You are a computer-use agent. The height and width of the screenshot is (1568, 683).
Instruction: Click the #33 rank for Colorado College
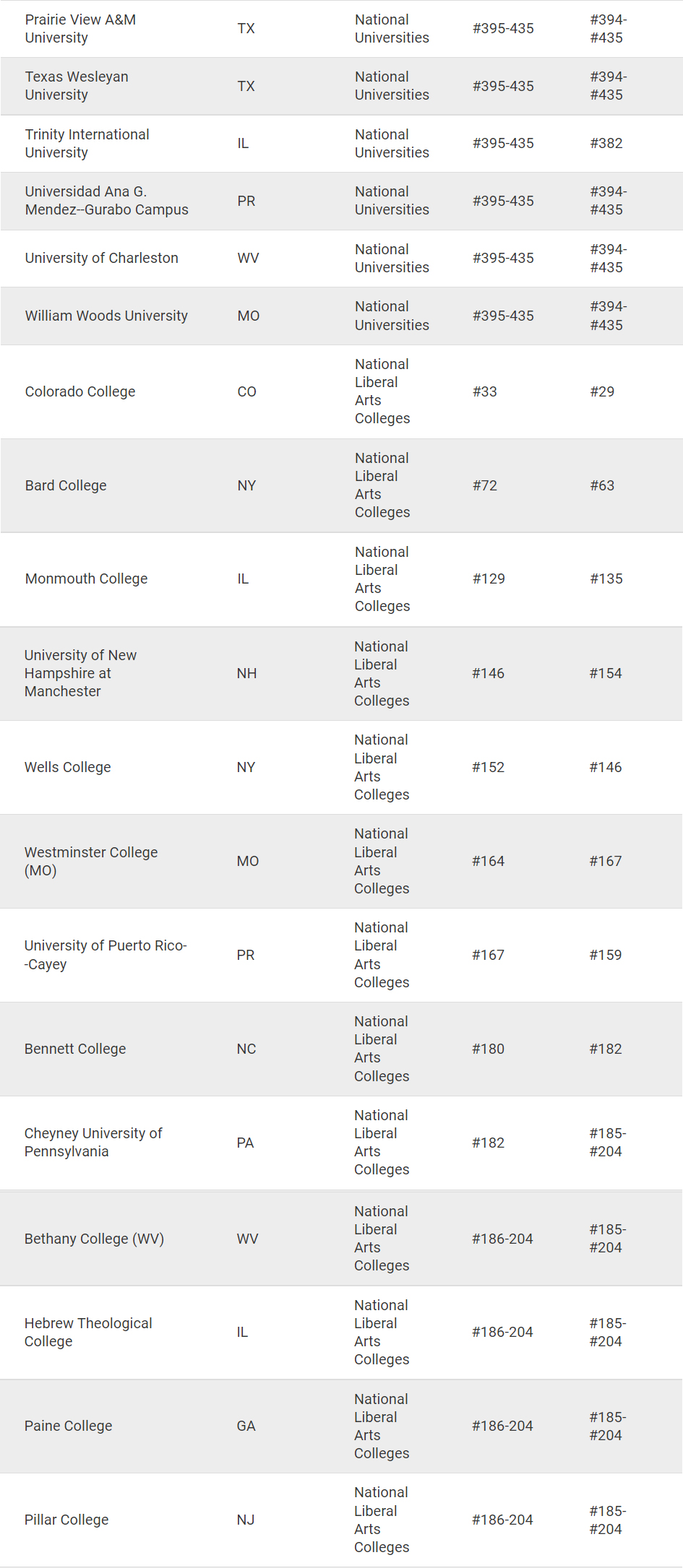[x=484, y=391]
